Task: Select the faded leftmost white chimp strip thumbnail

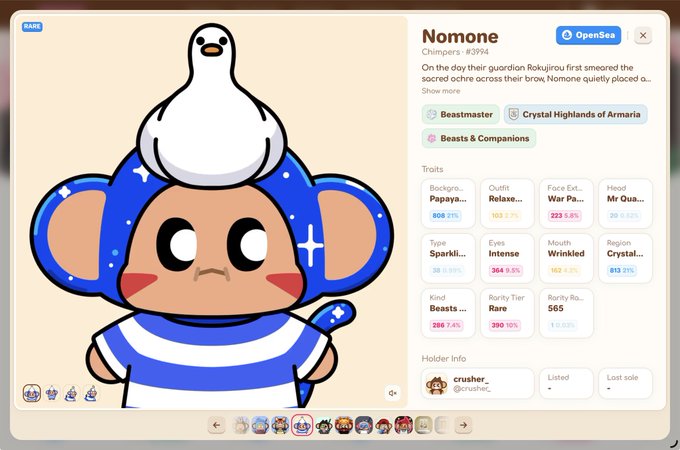Action: tap(241, 425)
